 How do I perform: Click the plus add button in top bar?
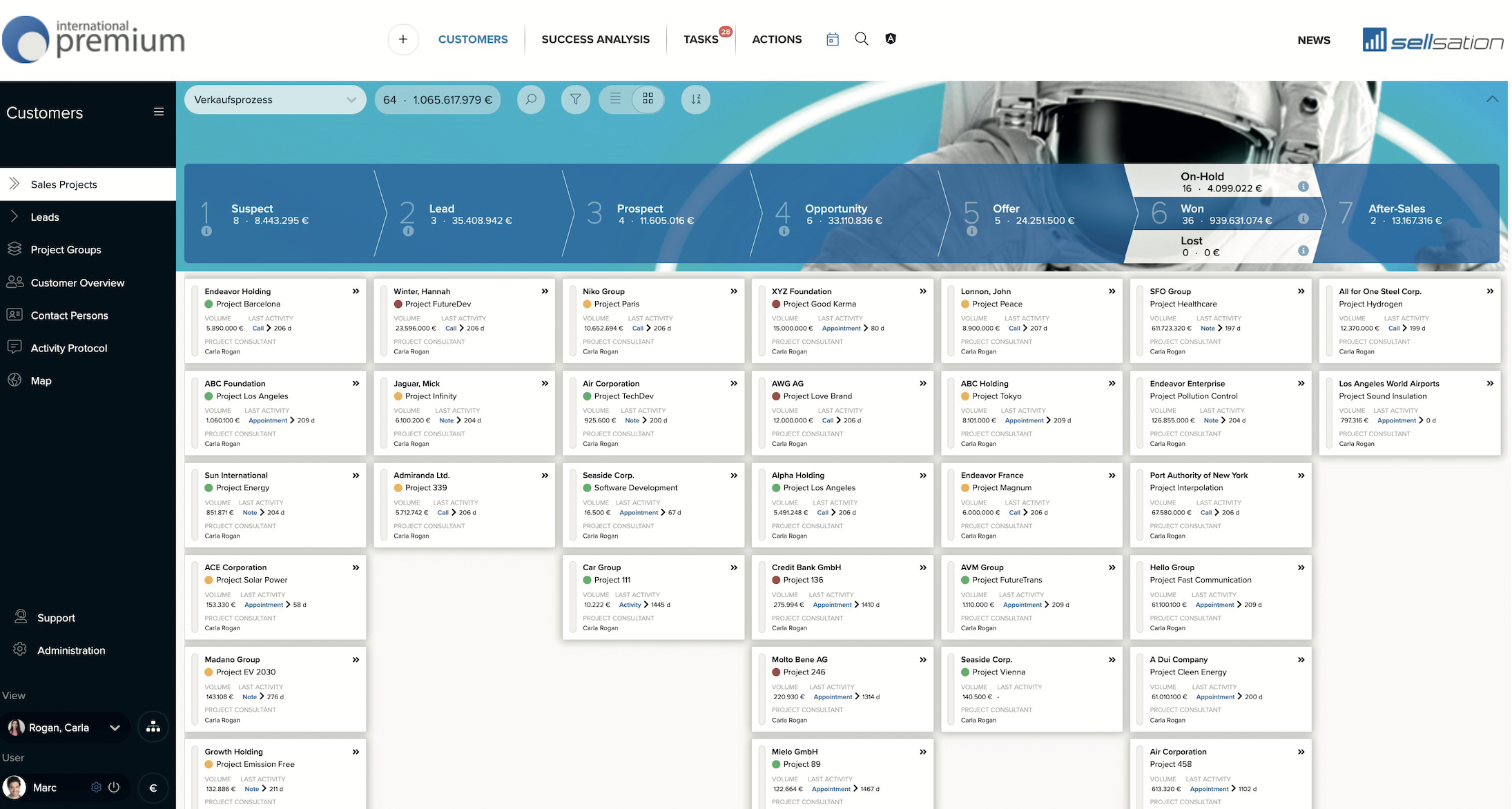pyautogui.click(x=403, y=39)
